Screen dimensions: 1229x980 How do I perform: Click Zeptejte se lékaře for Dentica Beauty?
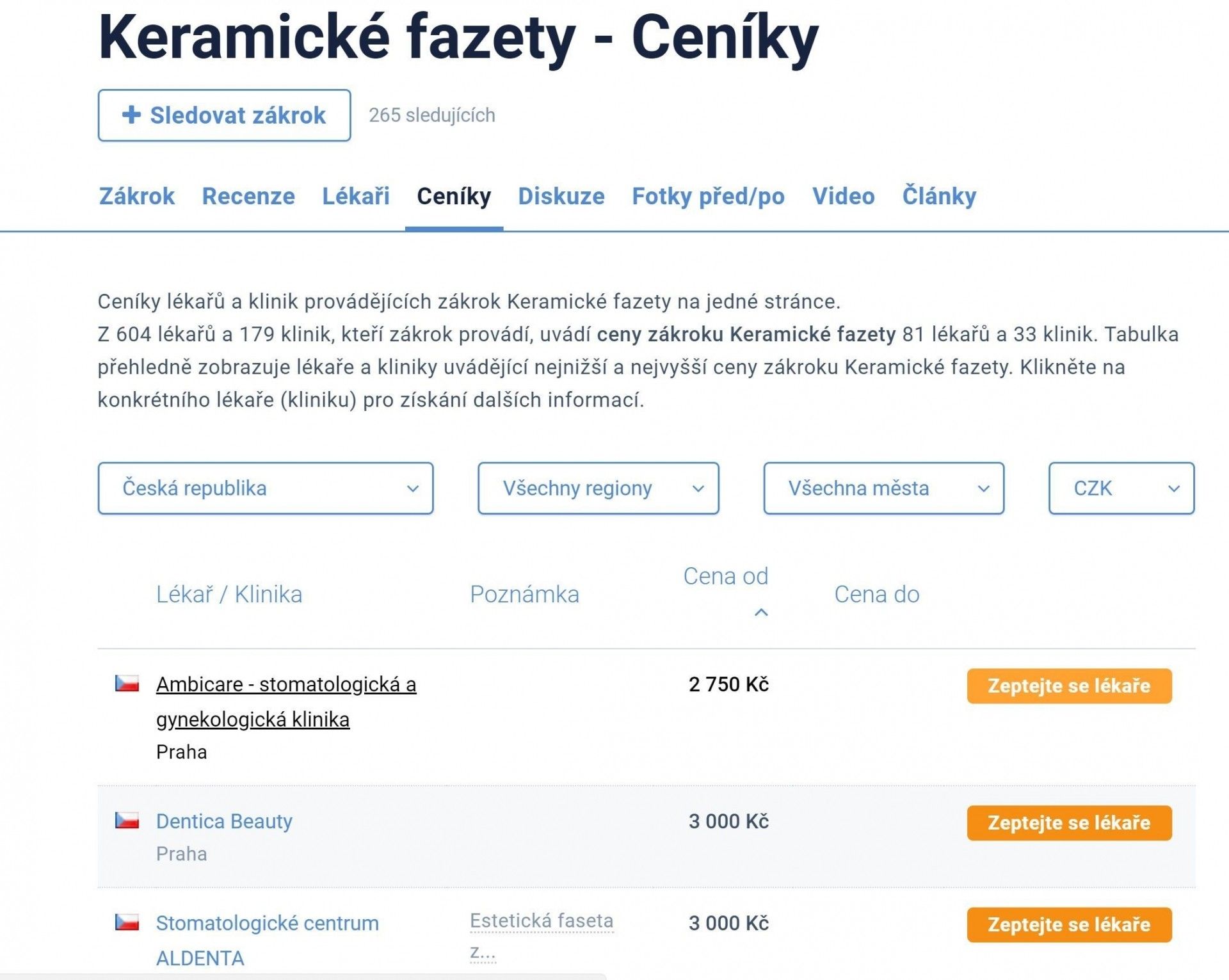[1069, 823]
